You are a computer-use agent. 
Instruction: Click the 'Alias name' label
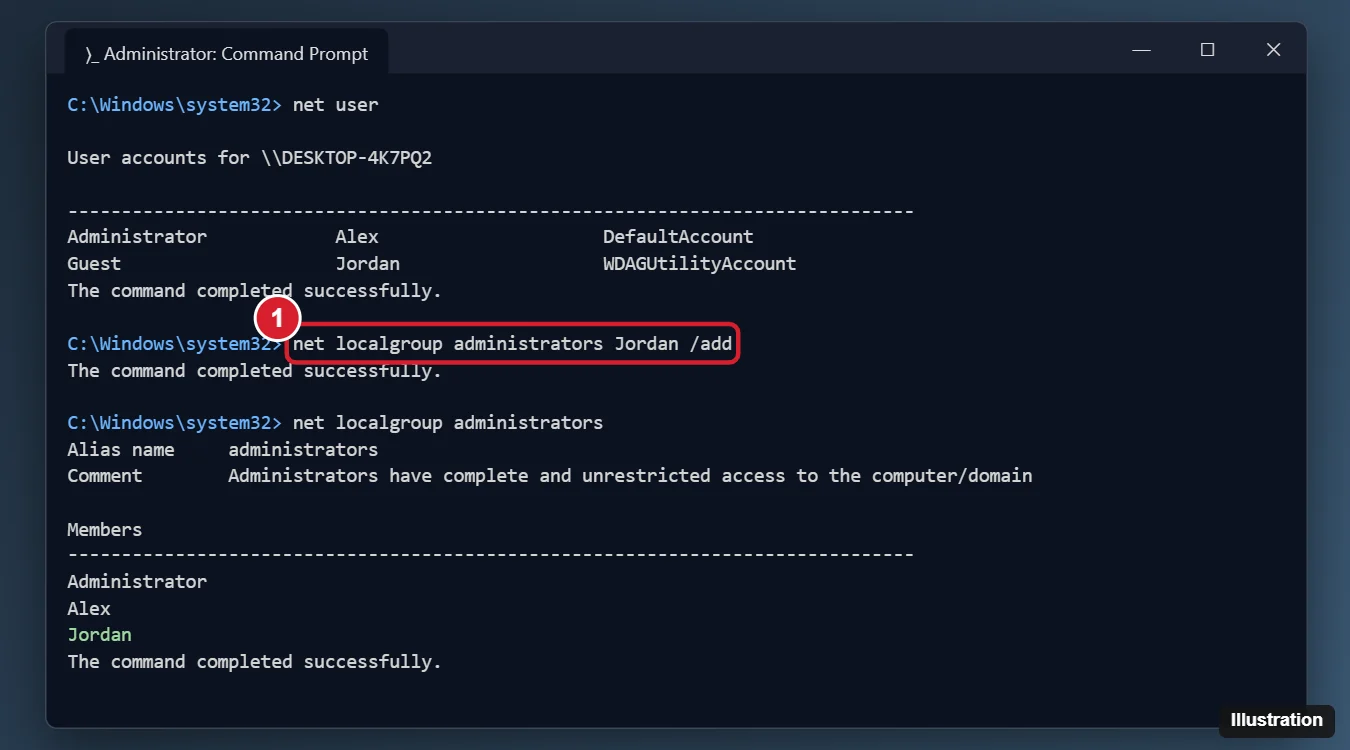[x=121, y=450]
